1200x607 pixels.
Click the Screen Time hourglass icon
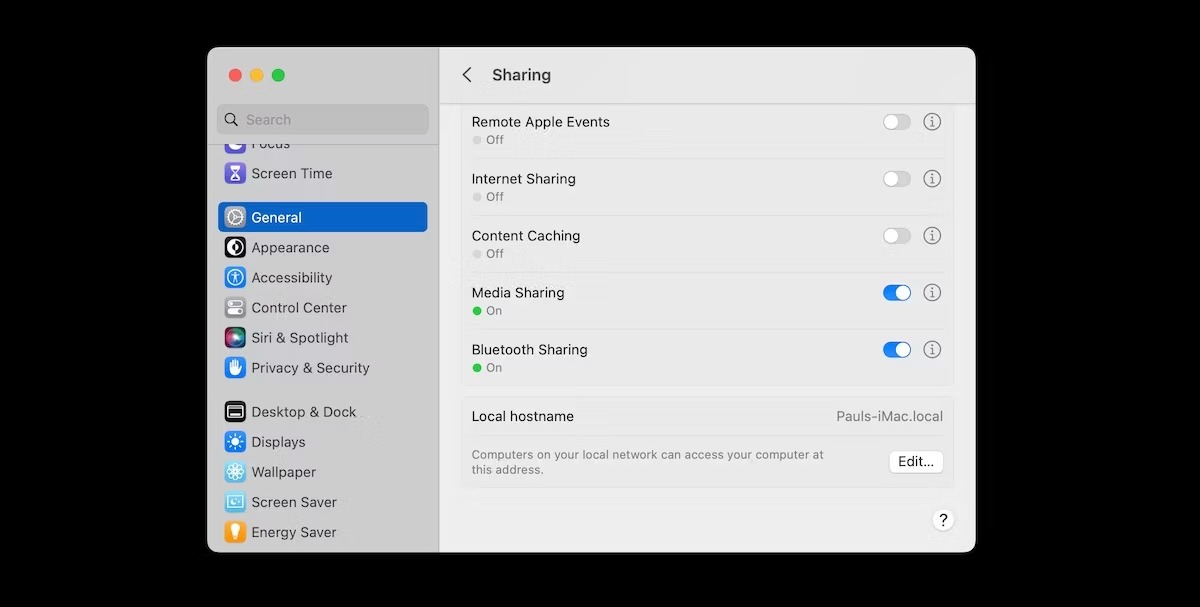click(235, 173)
